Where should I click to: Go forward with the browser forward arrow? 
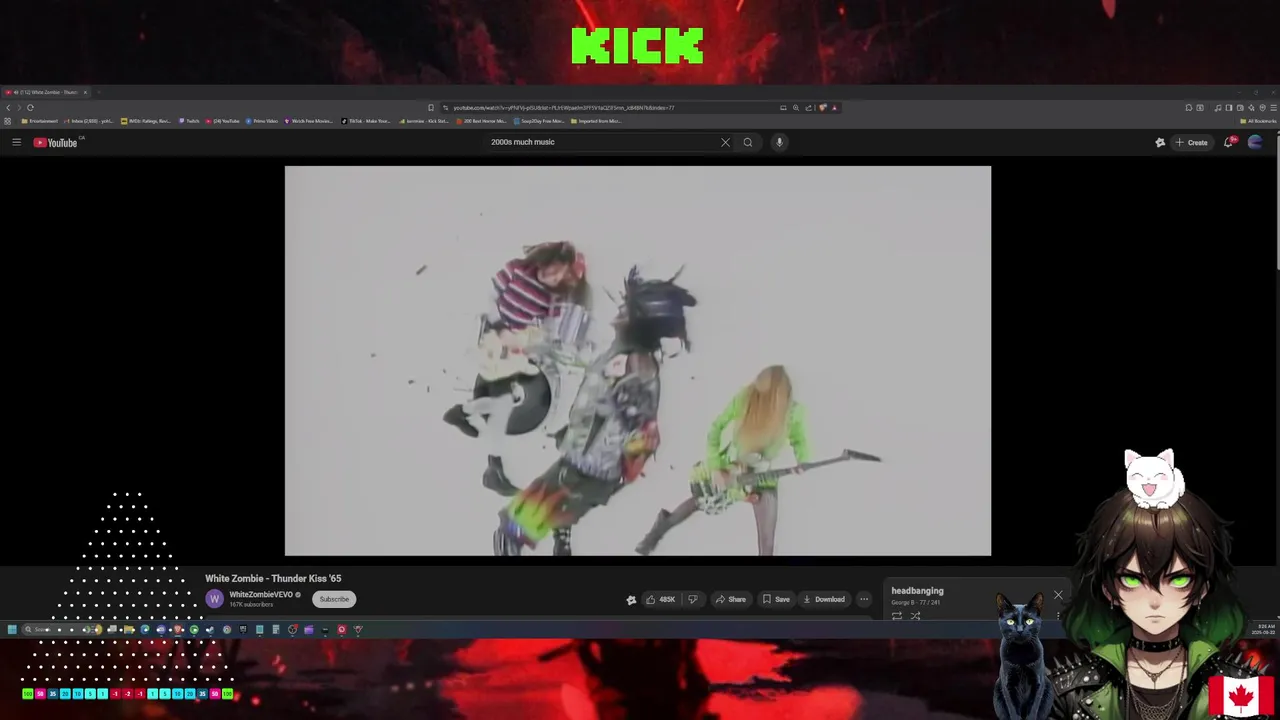point(19,107)
